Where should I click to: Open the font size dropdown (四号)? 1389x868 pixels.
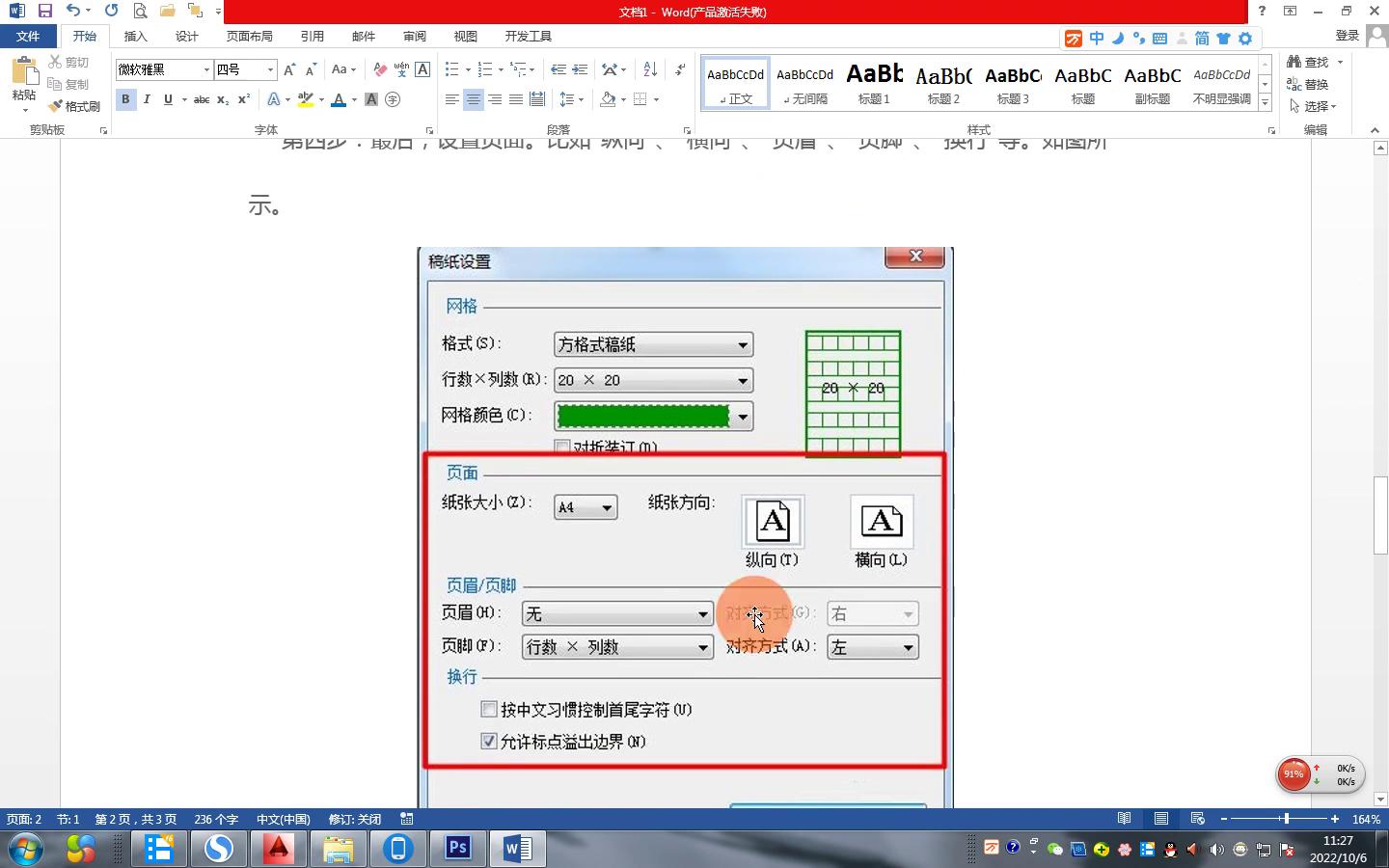click(x=270, y=69)
